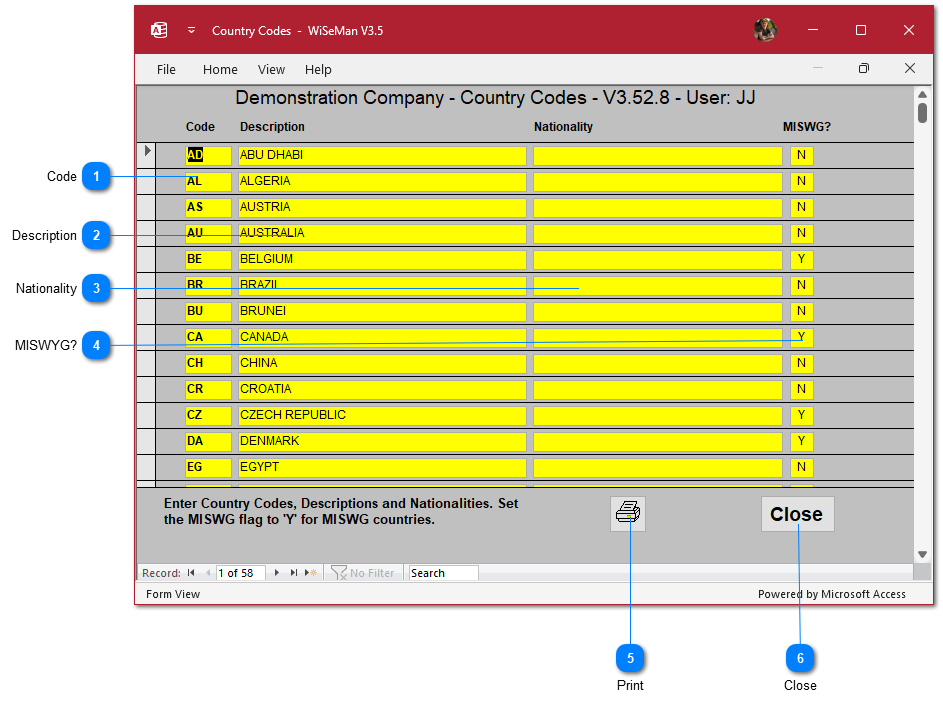The height and width of the screenshot is (709, 943).
Task: Go to the first record
Action: (x=191, y=573)
